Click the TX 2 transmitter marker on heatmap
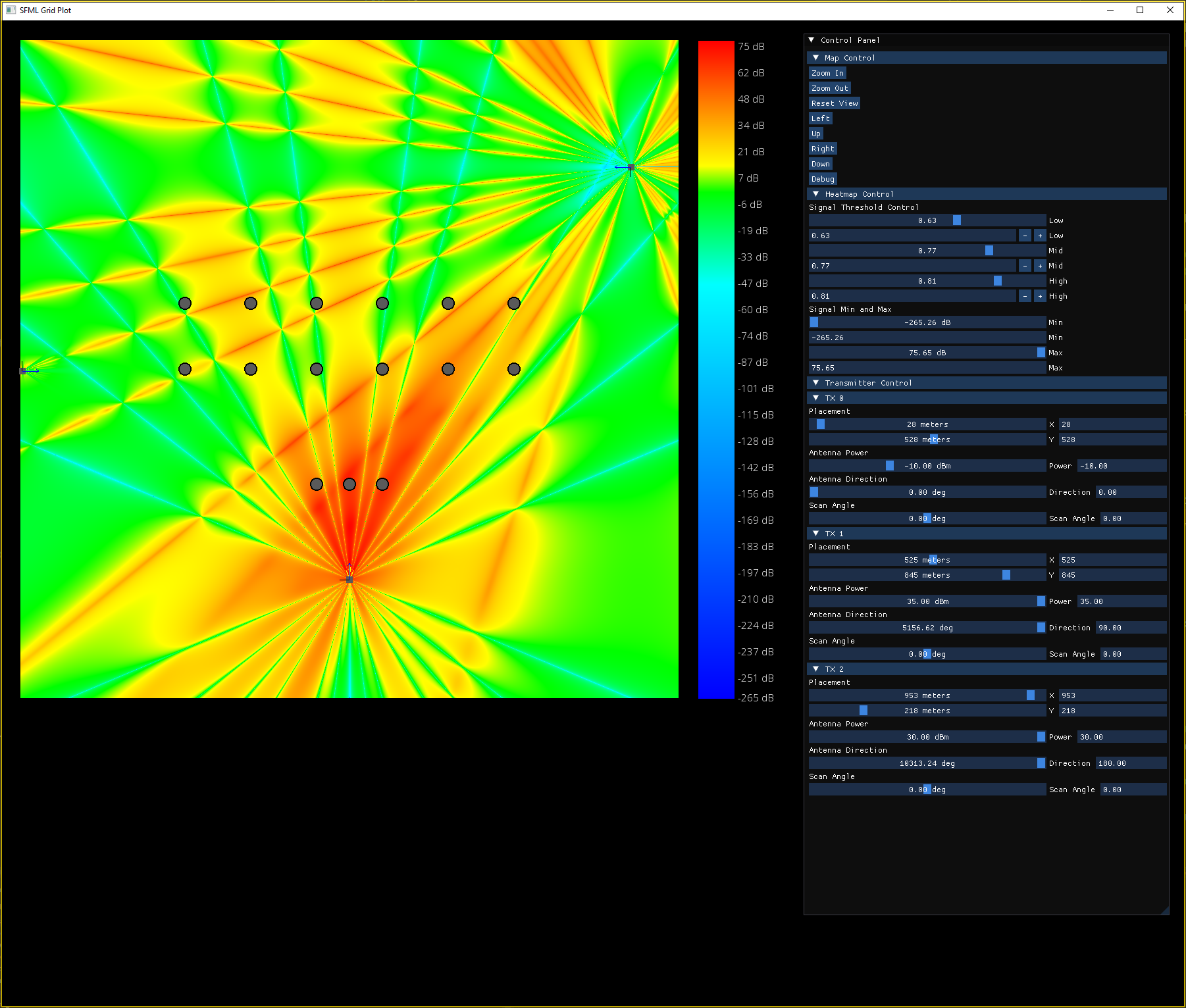 click(631, 167)
